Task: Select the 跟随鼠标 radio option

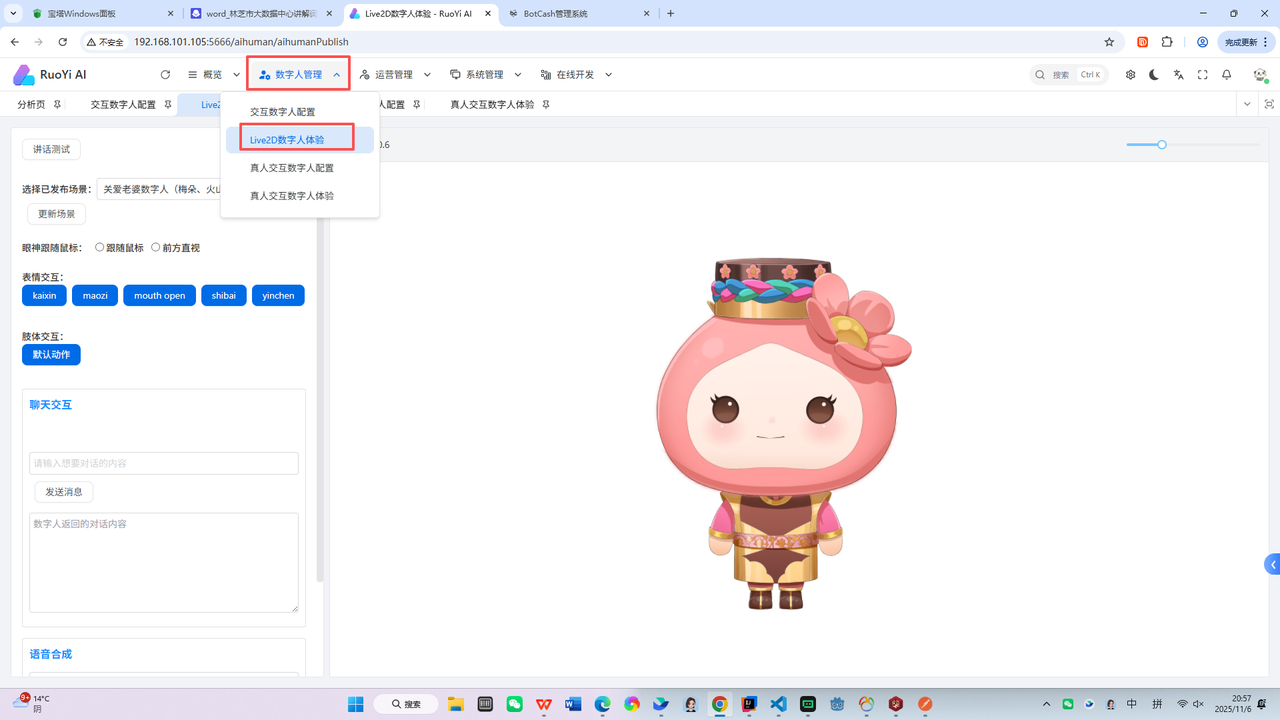Action: (x=100, y=247)
